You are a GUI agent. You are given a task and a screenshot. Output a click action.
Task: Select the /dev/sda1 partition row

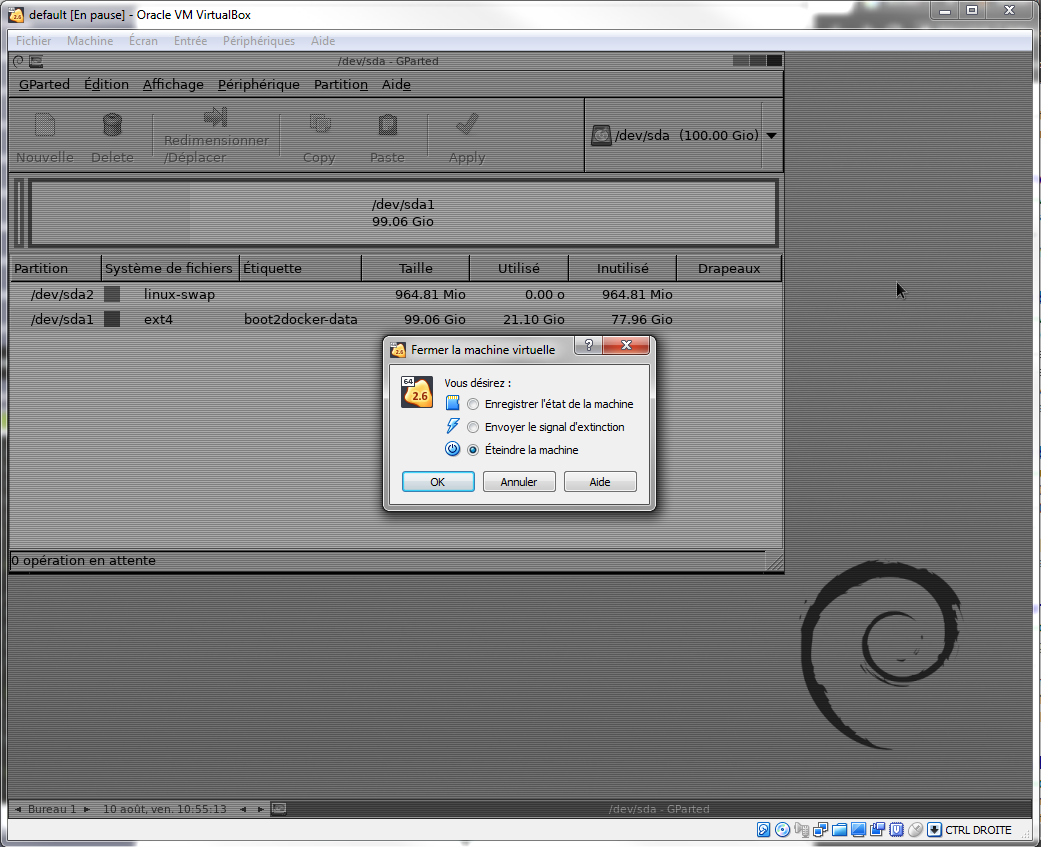(396, 319)
